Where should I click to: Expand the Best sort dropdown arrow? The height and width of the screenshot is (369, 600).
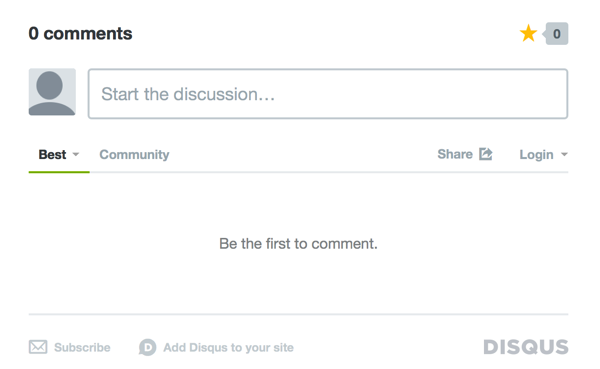point(76,155)
